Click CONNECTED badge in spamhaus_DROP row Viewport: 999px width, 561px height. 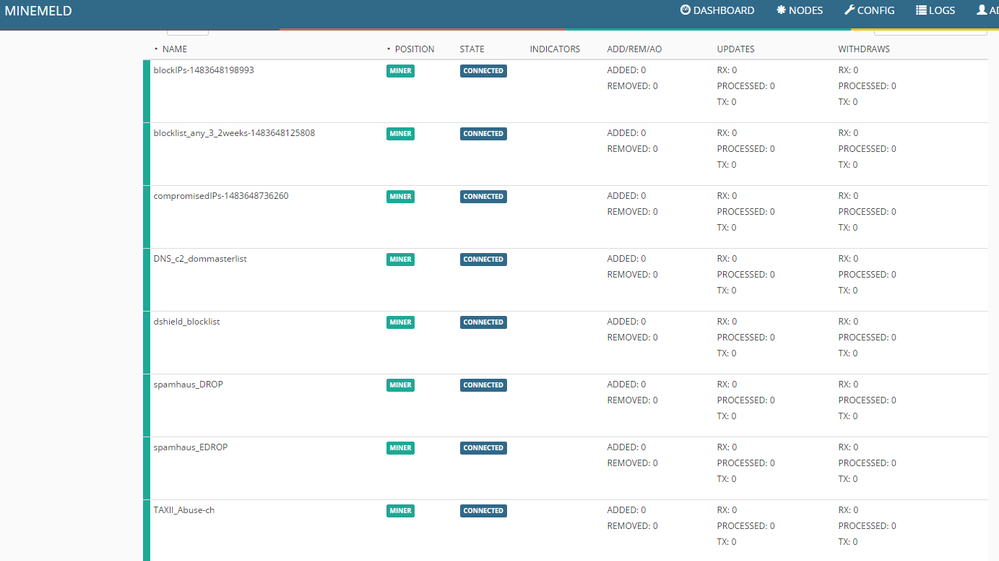483,385
